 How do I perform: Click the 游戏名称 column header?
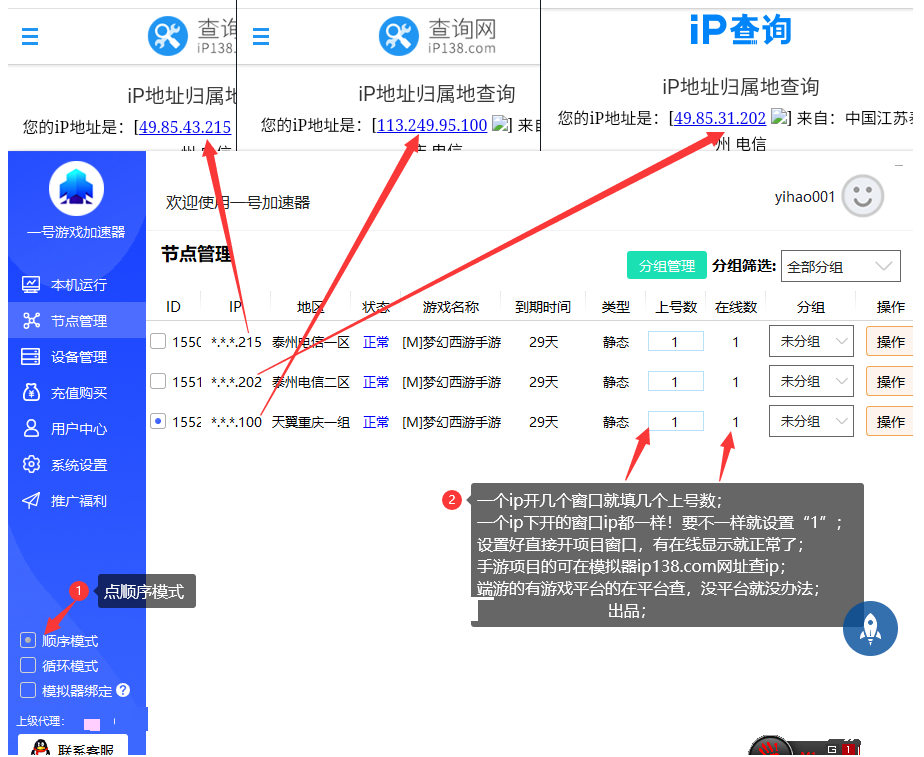[x=451, y=306]
